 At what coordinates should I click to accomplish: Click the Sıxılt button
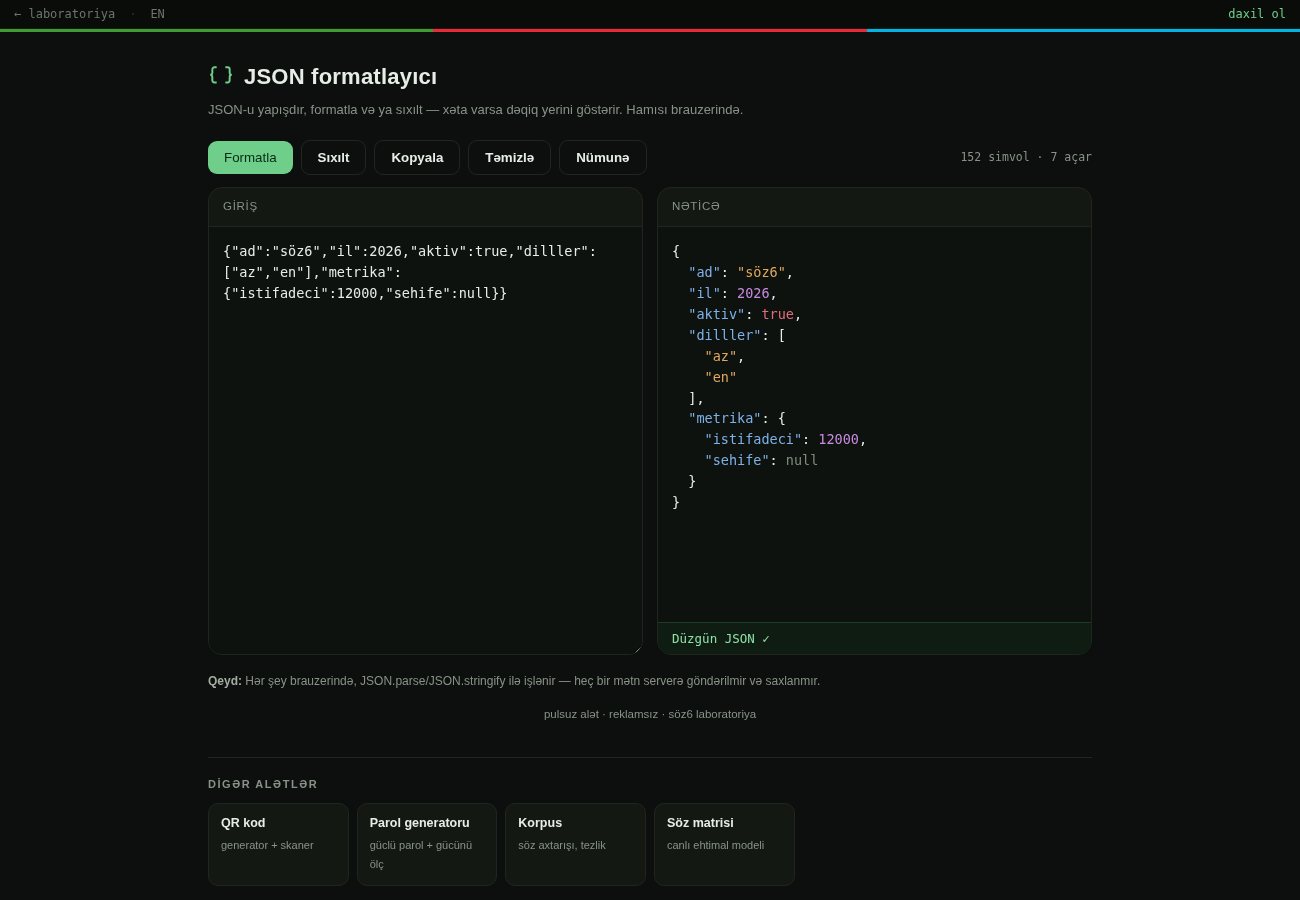(x=333, y=157)
